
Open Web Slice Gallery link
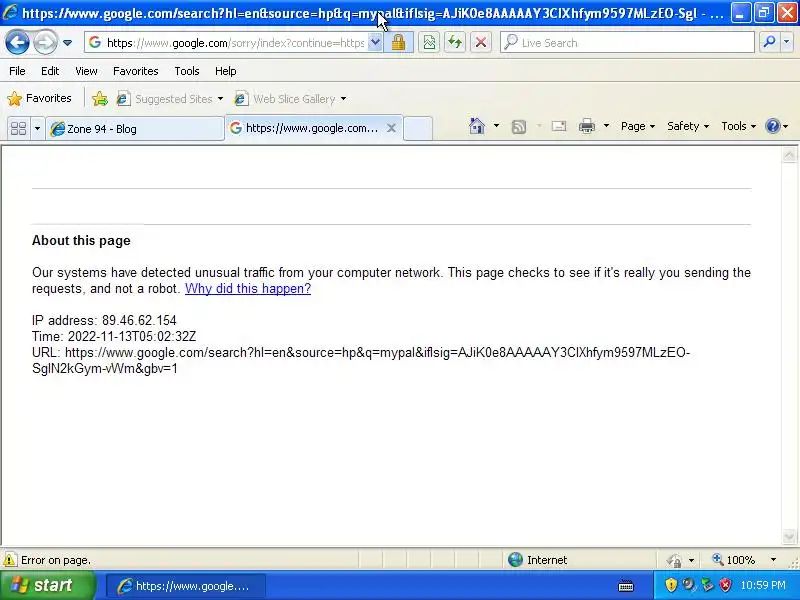(286, 98)
